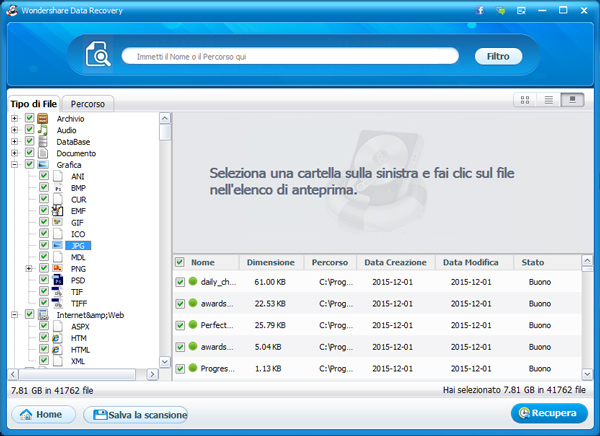Click the tree horizontal scroll left arrow

(13, 374)
